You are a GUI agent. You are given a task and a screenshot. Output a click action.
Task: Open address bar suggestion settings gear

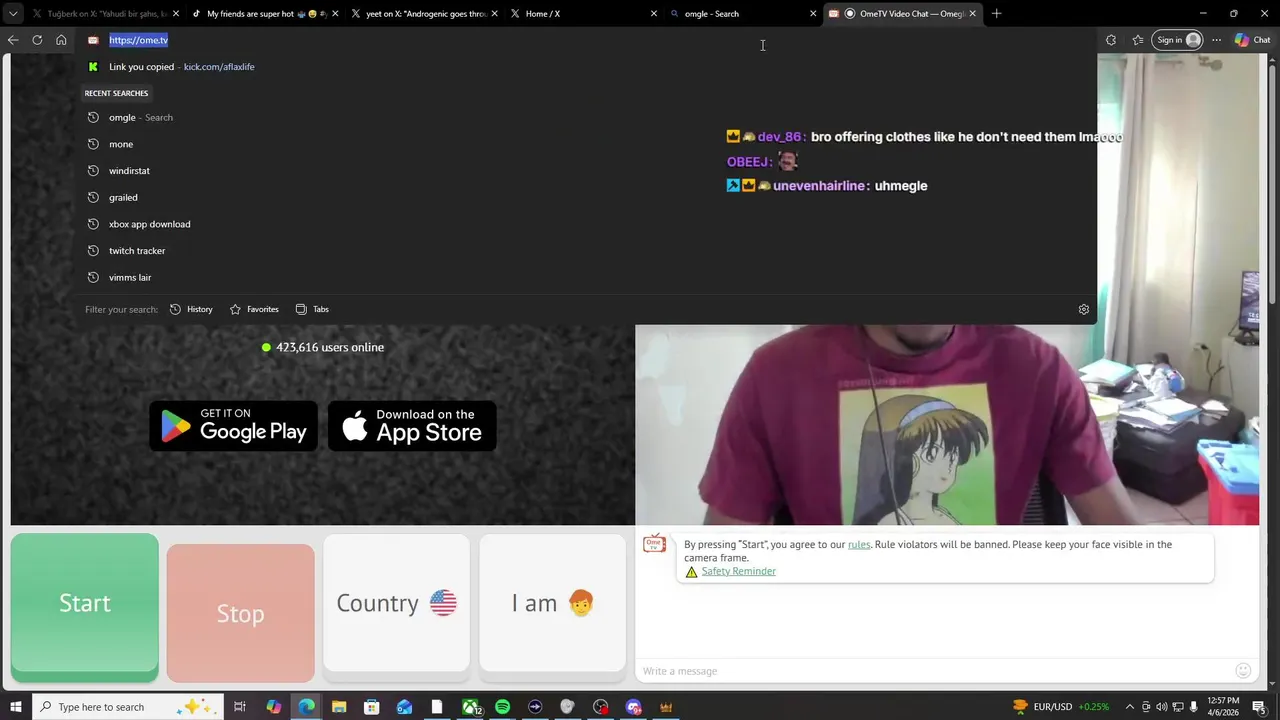coord(1084,309)
